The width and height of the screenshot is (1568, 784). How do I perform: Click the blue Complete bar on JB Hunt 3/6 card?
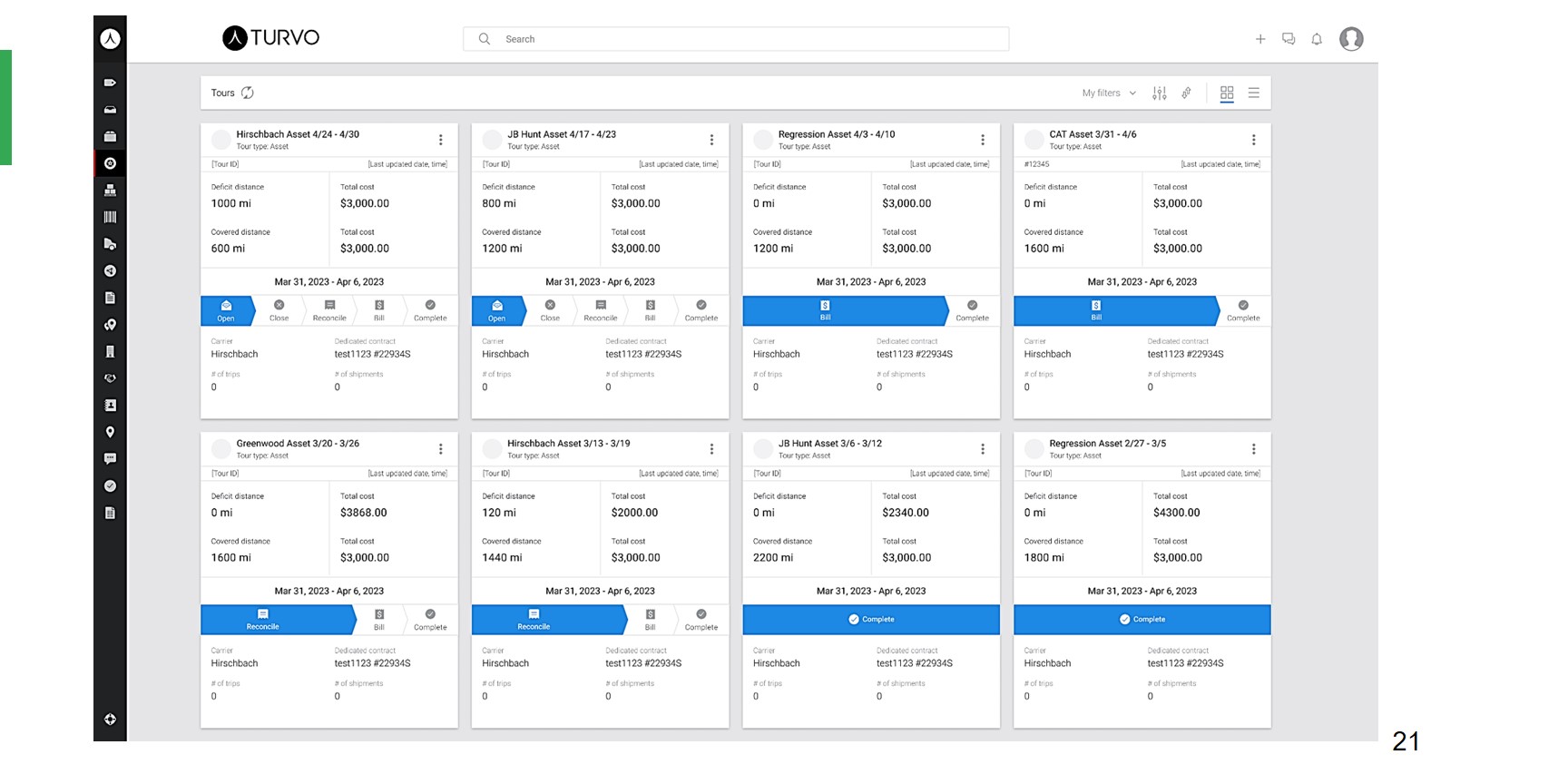click(x=871, y=620)
